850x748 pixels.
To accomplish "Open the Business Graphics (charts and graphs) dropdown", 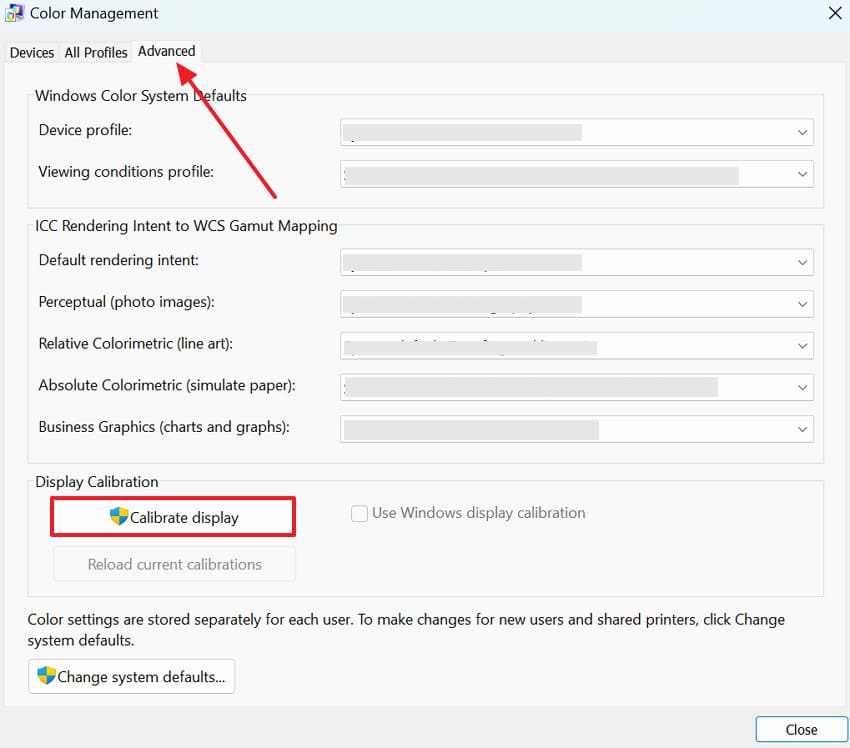I will (577, 429).
